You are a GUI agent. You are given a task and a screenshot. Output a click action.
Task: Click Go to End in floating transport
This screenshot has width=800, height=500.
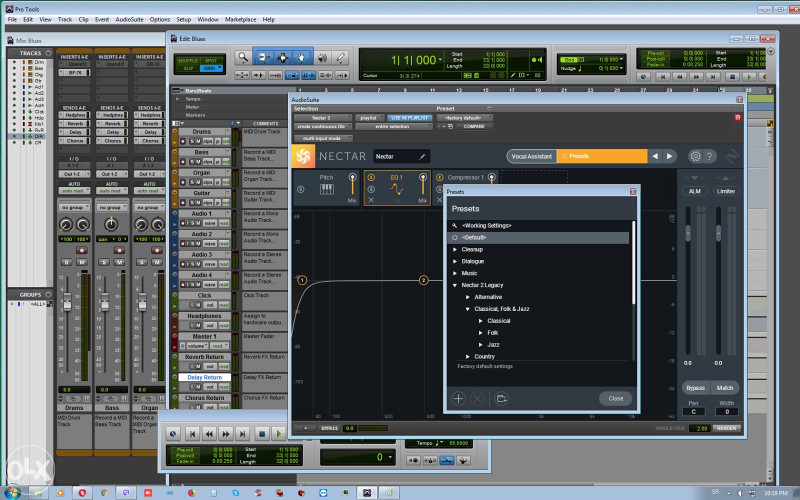pyautogui.click(x=243, y=434)
